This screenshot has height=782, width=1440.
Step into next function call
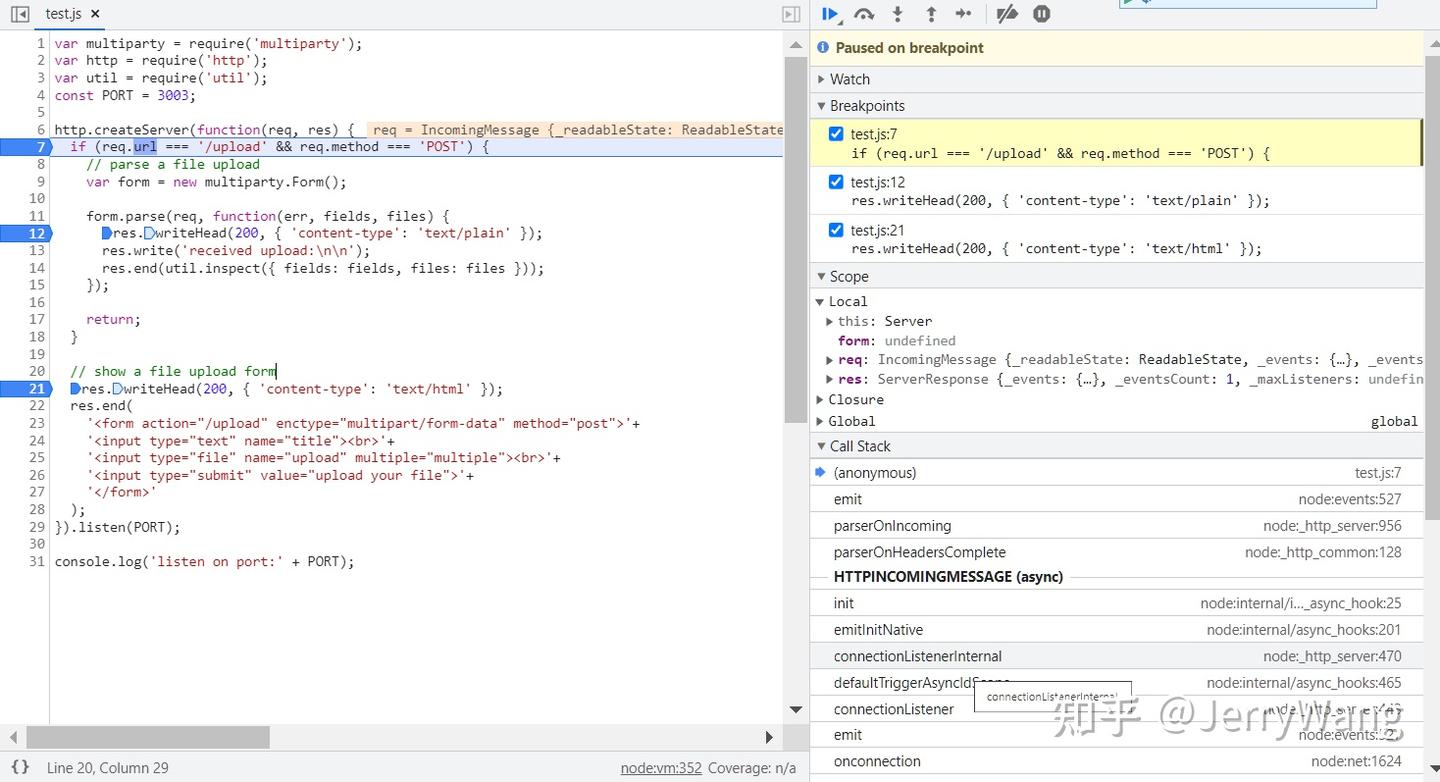tap(895, 14)
